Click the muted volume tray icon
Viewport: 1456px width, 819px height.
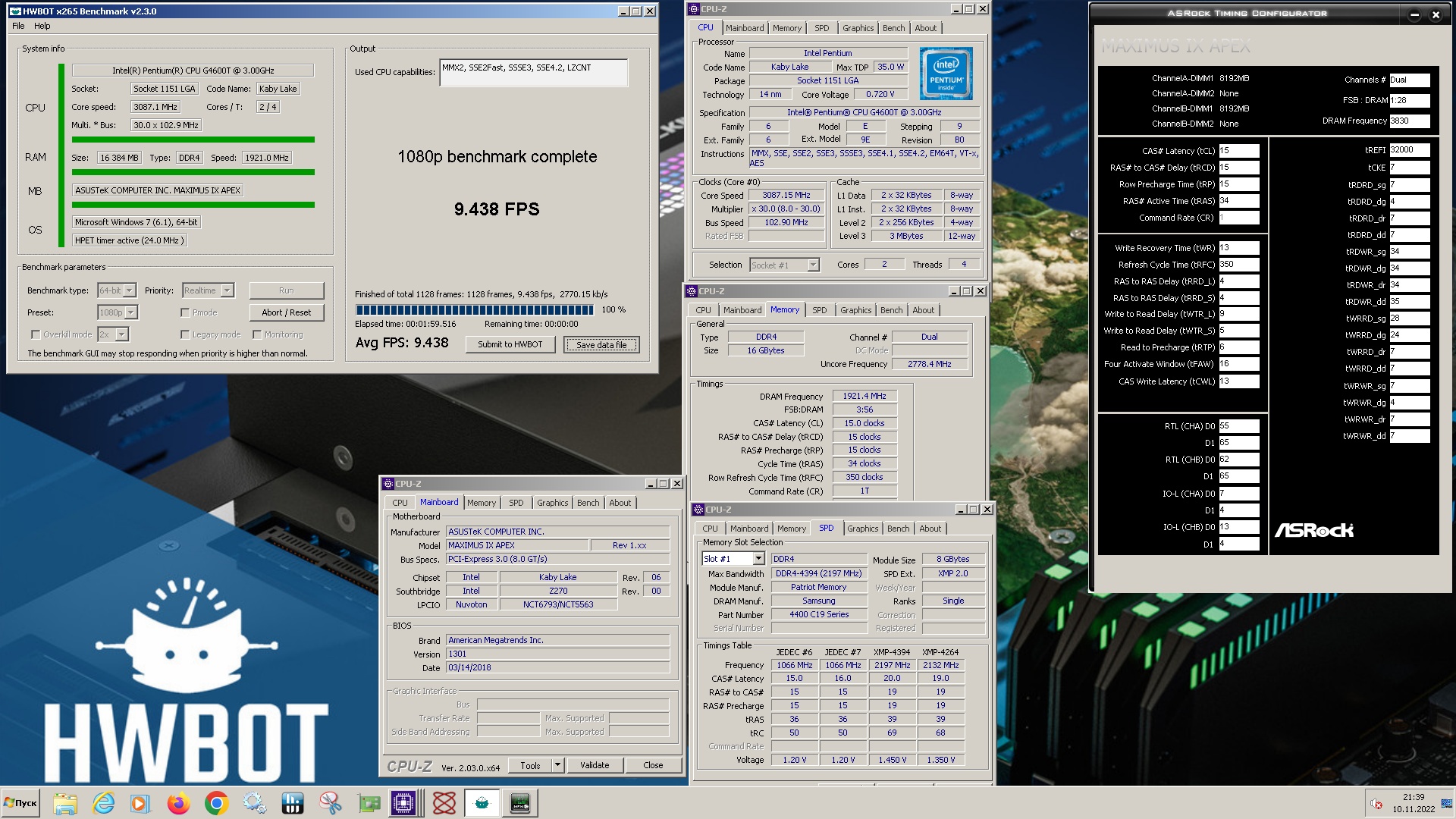pos(1376,804)
